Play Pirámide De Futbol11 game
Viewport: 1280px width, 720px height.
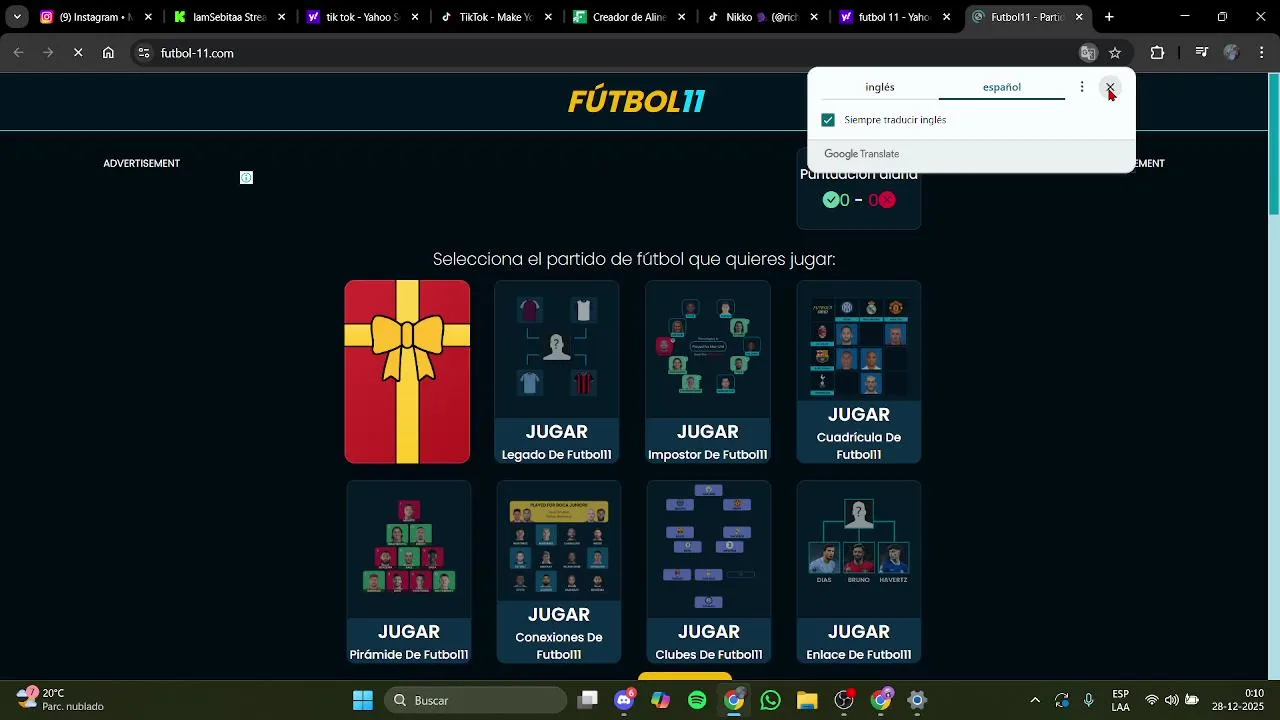coord(409,572)
